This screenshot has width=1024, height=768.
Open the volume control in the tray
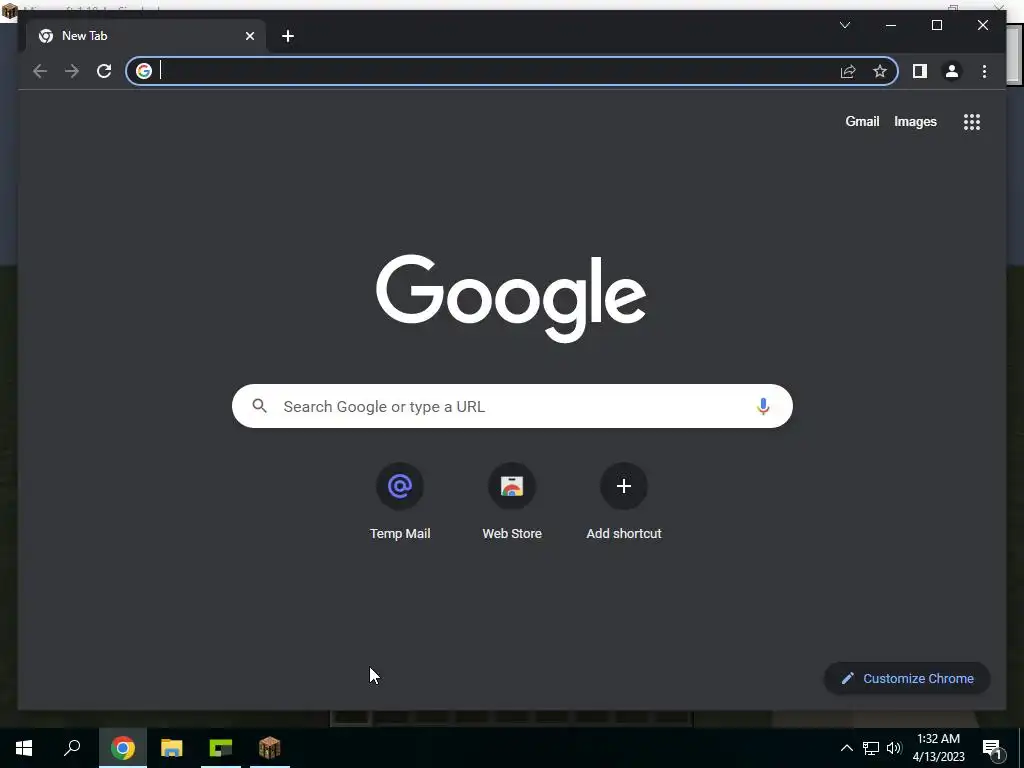click(x=894, y=748)
